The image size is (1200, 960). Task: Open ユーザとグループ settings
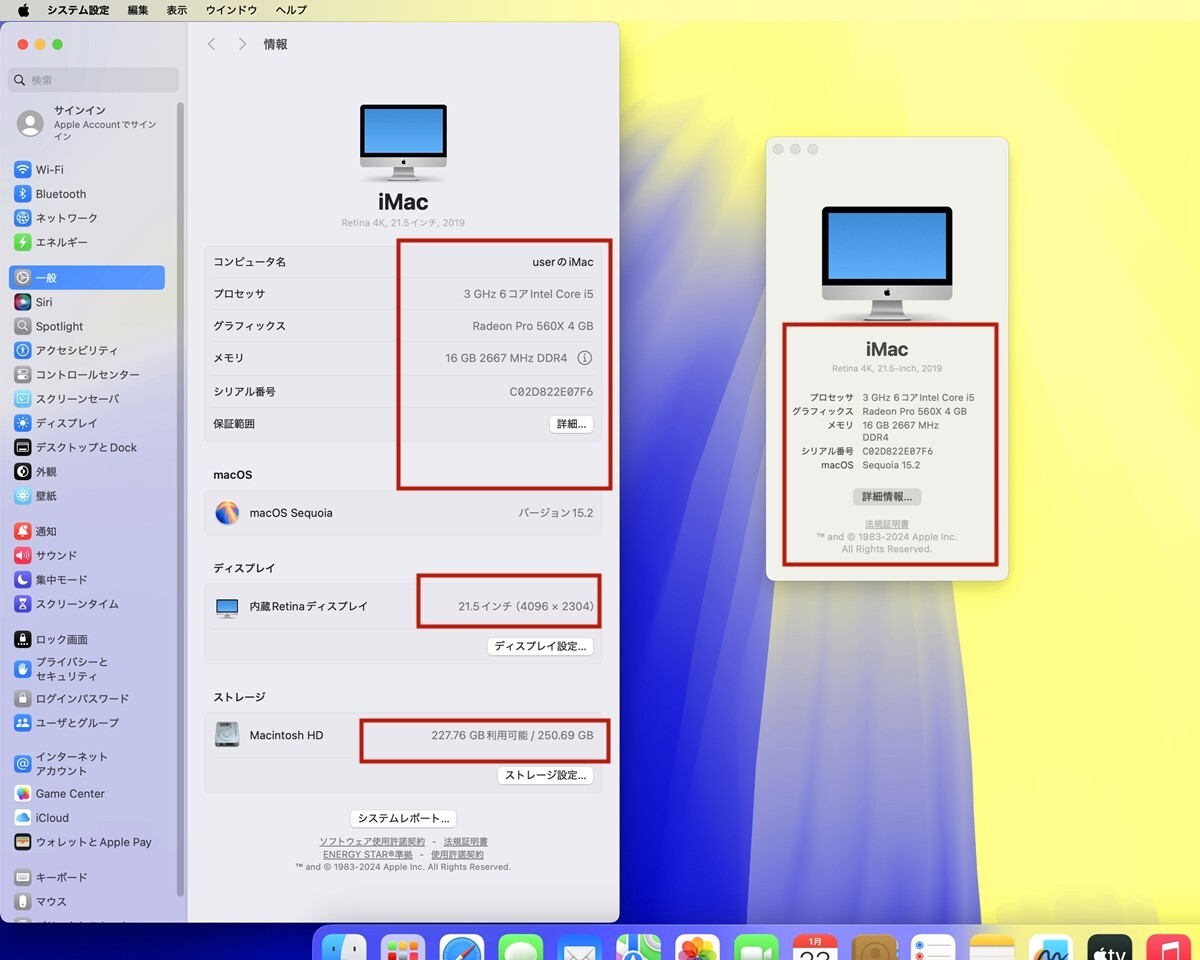[87, 722]
